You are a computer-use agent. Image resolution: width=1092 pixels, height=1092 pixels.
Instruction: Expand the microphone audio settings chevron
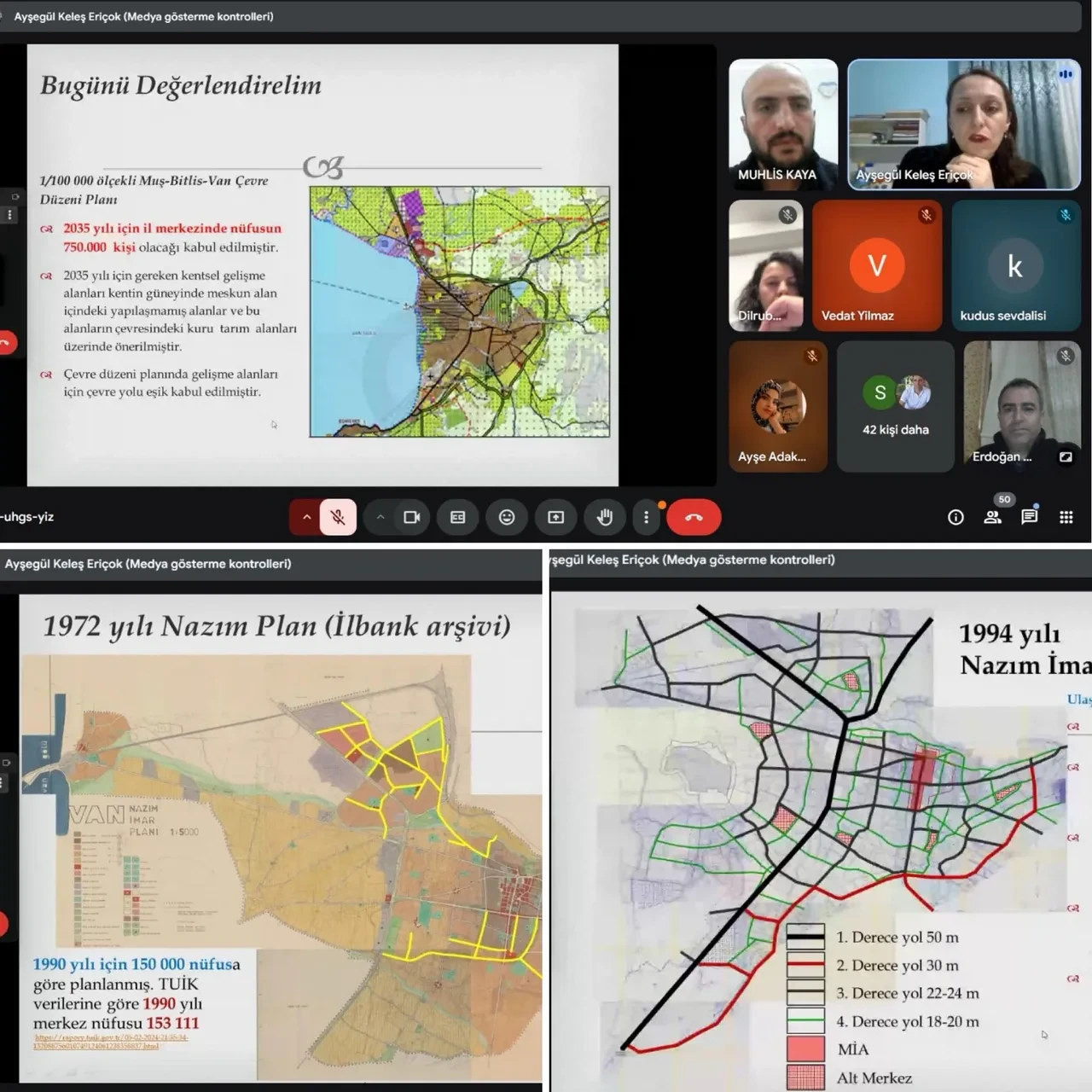coord(306,517)
